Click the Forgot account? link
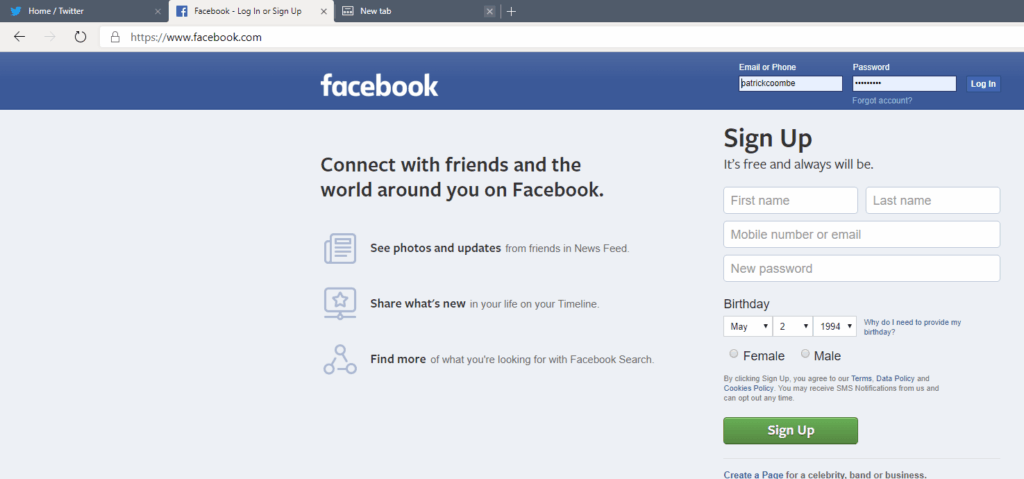This screenshot has height=479, width=1024. pos(882,101)
